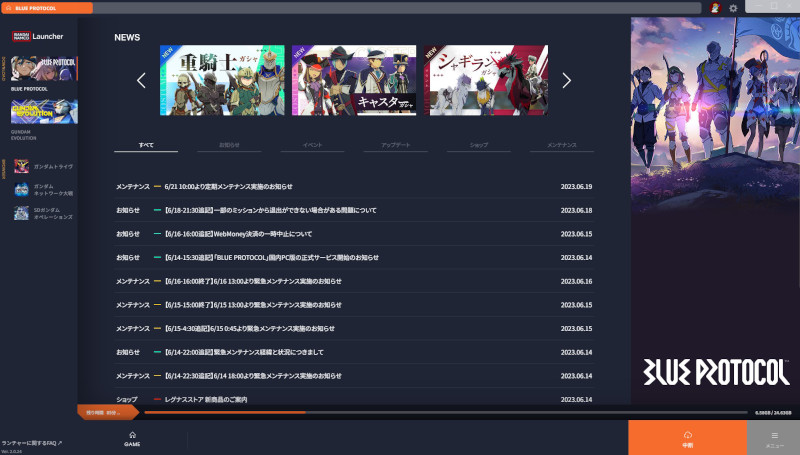Open the 6/21 10:00 scheduled maintenance notice
Image resolution: width=800 pixels, height=455 pixels.
pyautogui.click(x=354, y=187)
